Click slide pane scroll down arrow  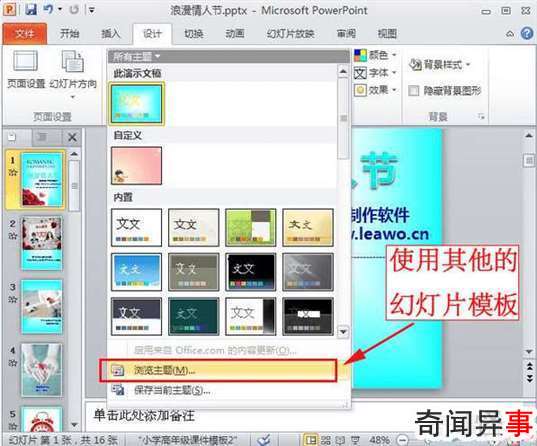tap(74, 425)
